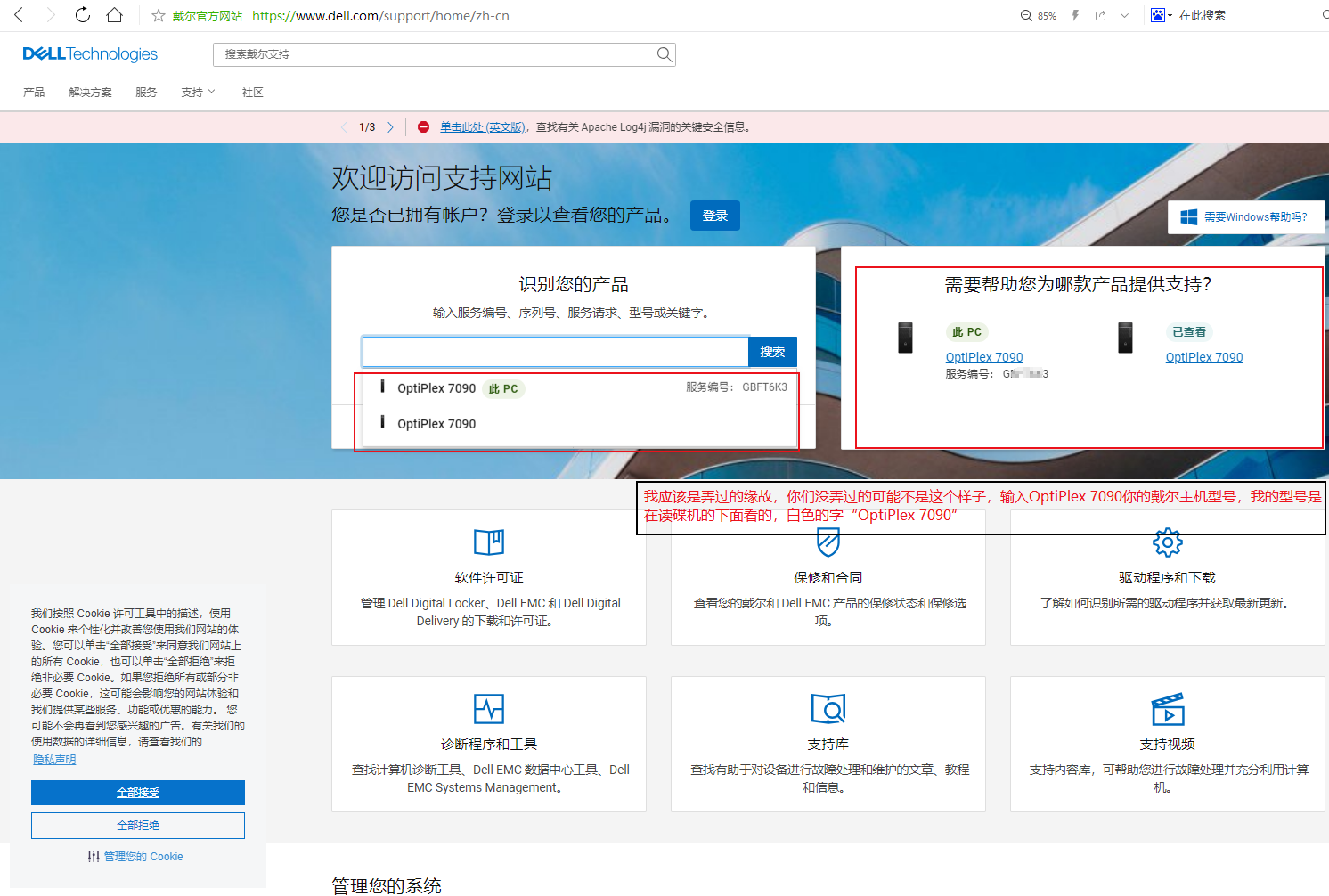1329x896 pixels.
Task: Click the 驱动程序和下载 gear icon
Action: (x=1168, y=542)
